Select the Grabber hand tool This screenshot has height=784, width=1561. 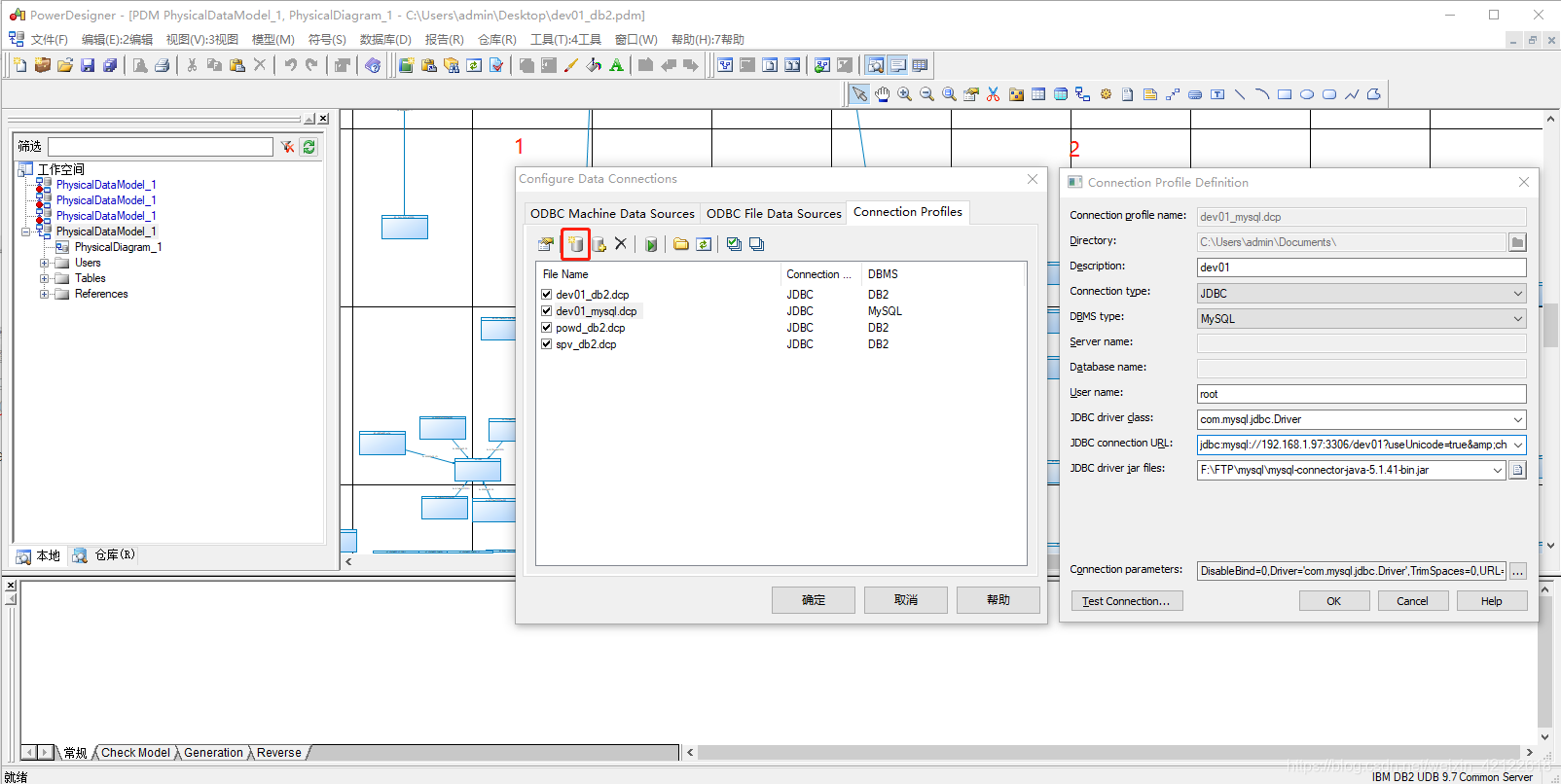click(x=882, y=94)
